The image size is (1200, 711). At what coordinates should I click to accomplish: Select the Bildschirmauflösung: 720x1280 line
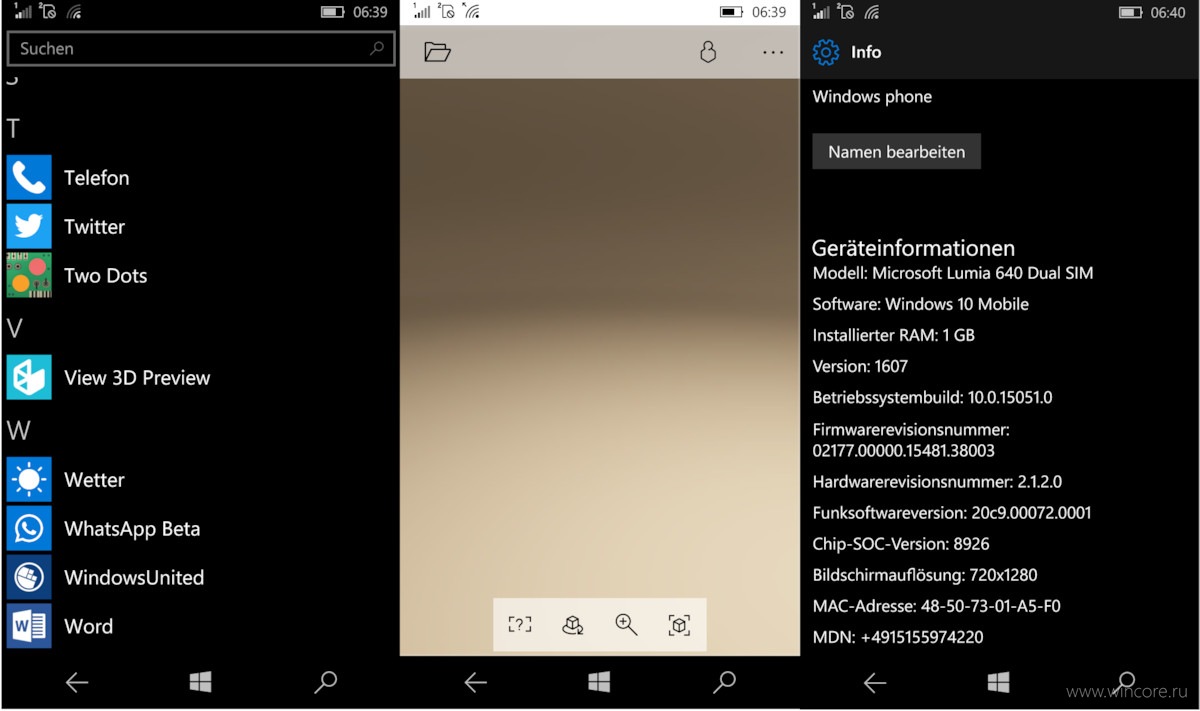point(925,575)
